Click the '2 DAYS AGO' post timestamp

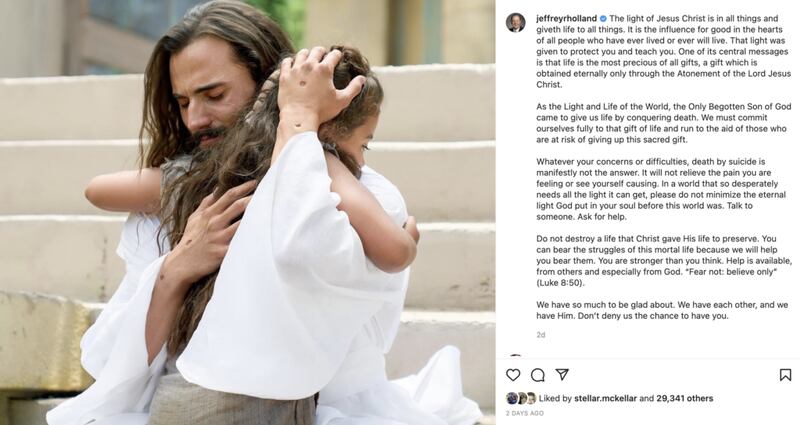point(524,413)
